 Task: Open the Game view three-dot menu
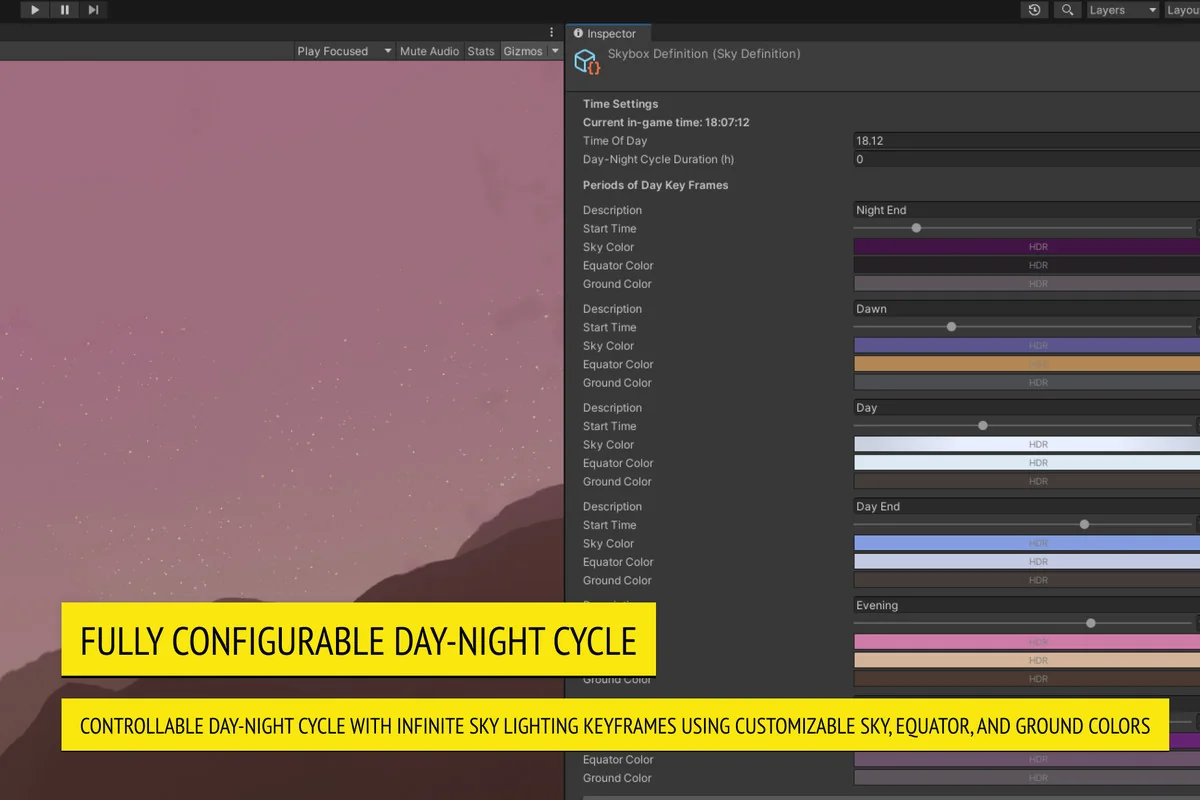[551, 33]
